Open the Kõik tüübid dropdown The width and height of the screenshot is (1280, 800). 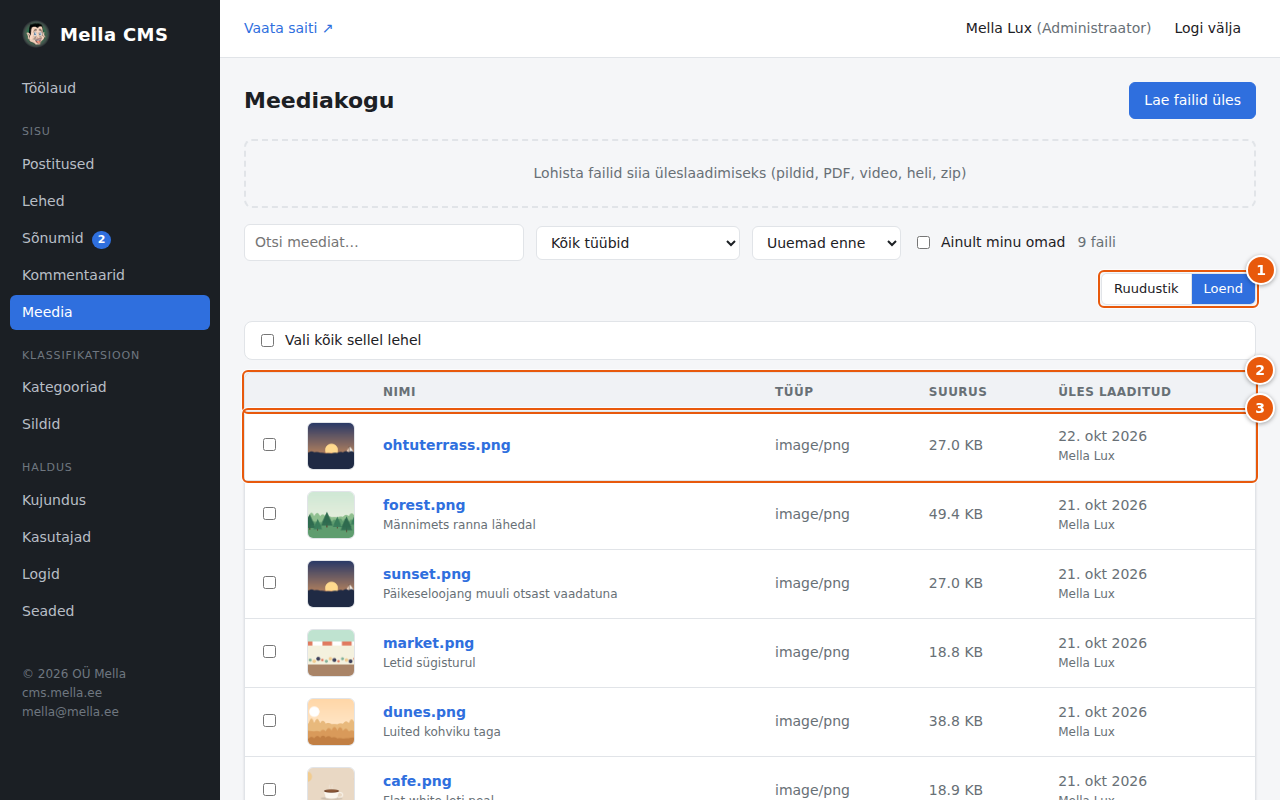click(x=638, y=243)
